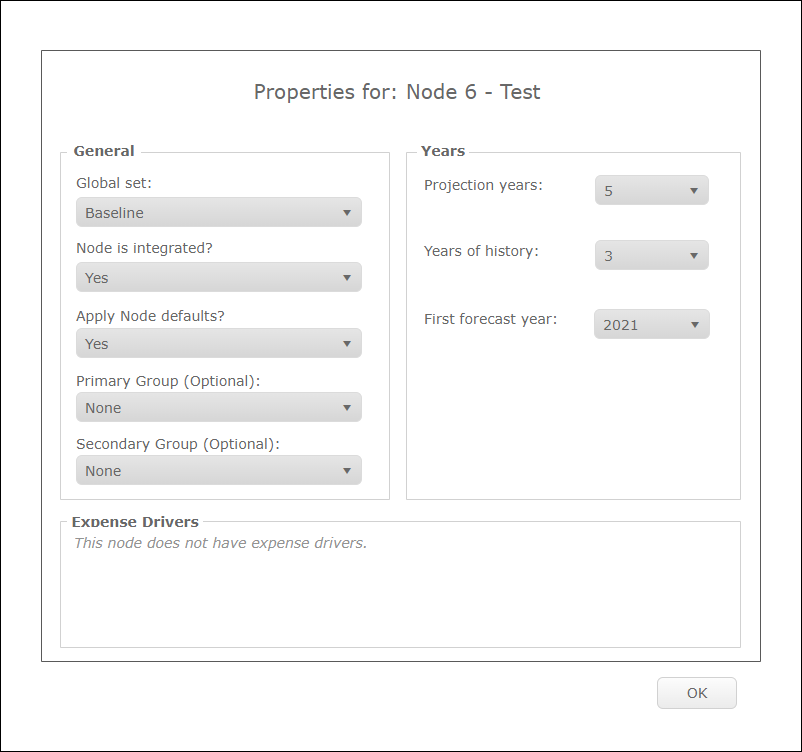Click the arrow on the Global set dropdown
The image size is (802, 752).
(x=347, y=213)
